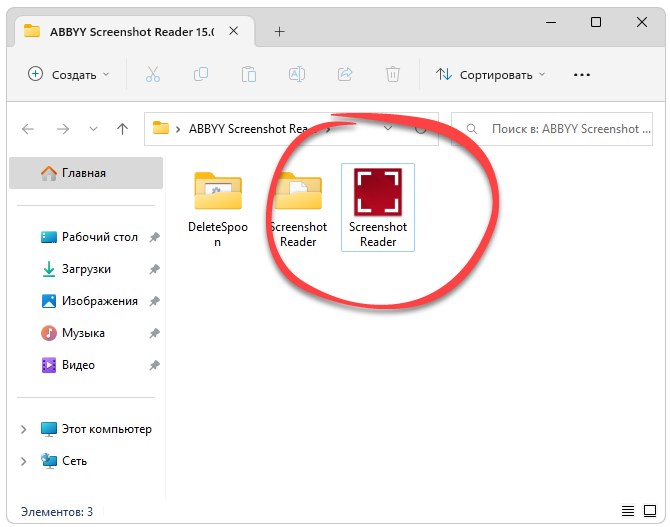Click the Copy icon in toolbar

tap(201, 74)
